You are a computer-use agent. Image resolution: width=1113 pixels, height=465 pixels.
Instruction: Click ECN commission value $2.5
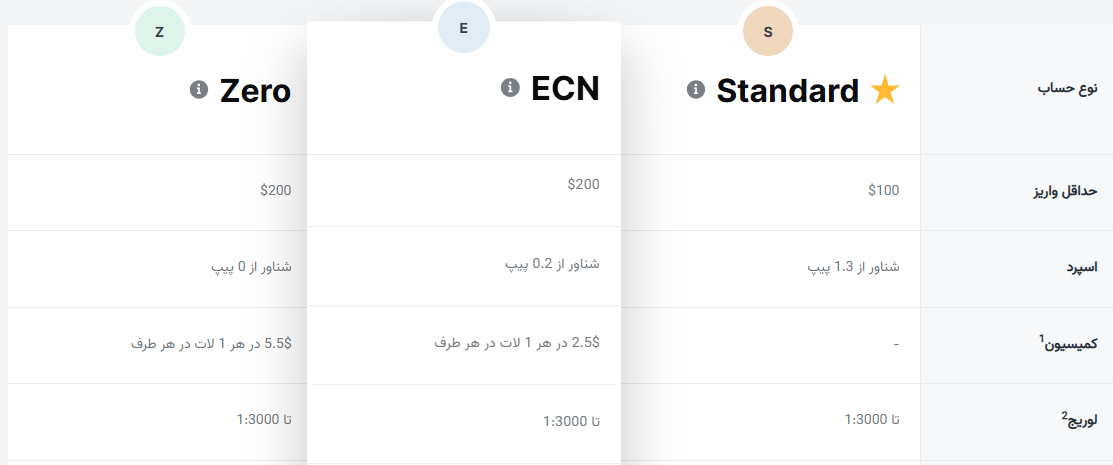click(517, 343)
